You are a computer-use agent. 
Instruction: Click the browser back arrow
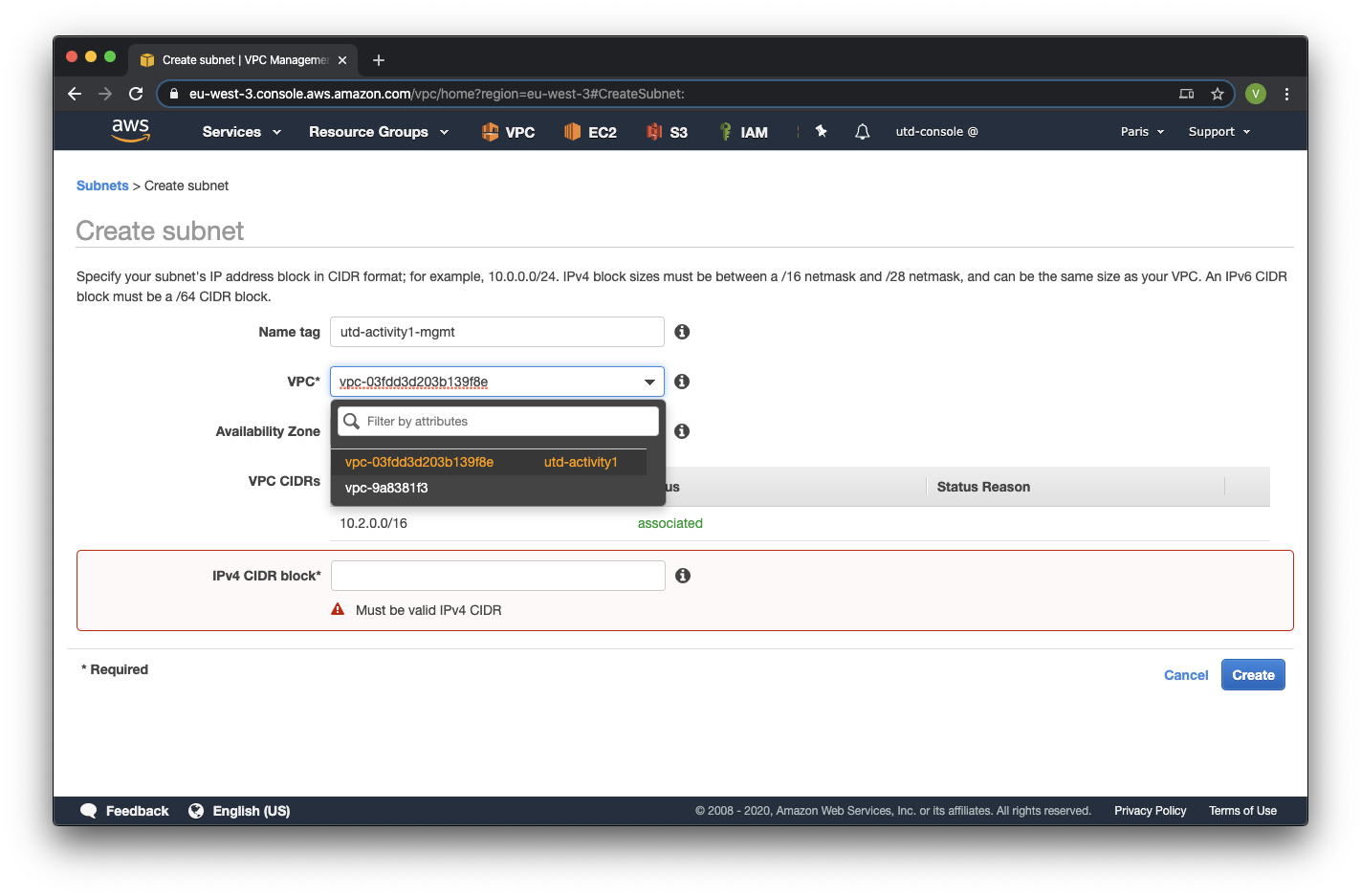(x=75, y=94)
